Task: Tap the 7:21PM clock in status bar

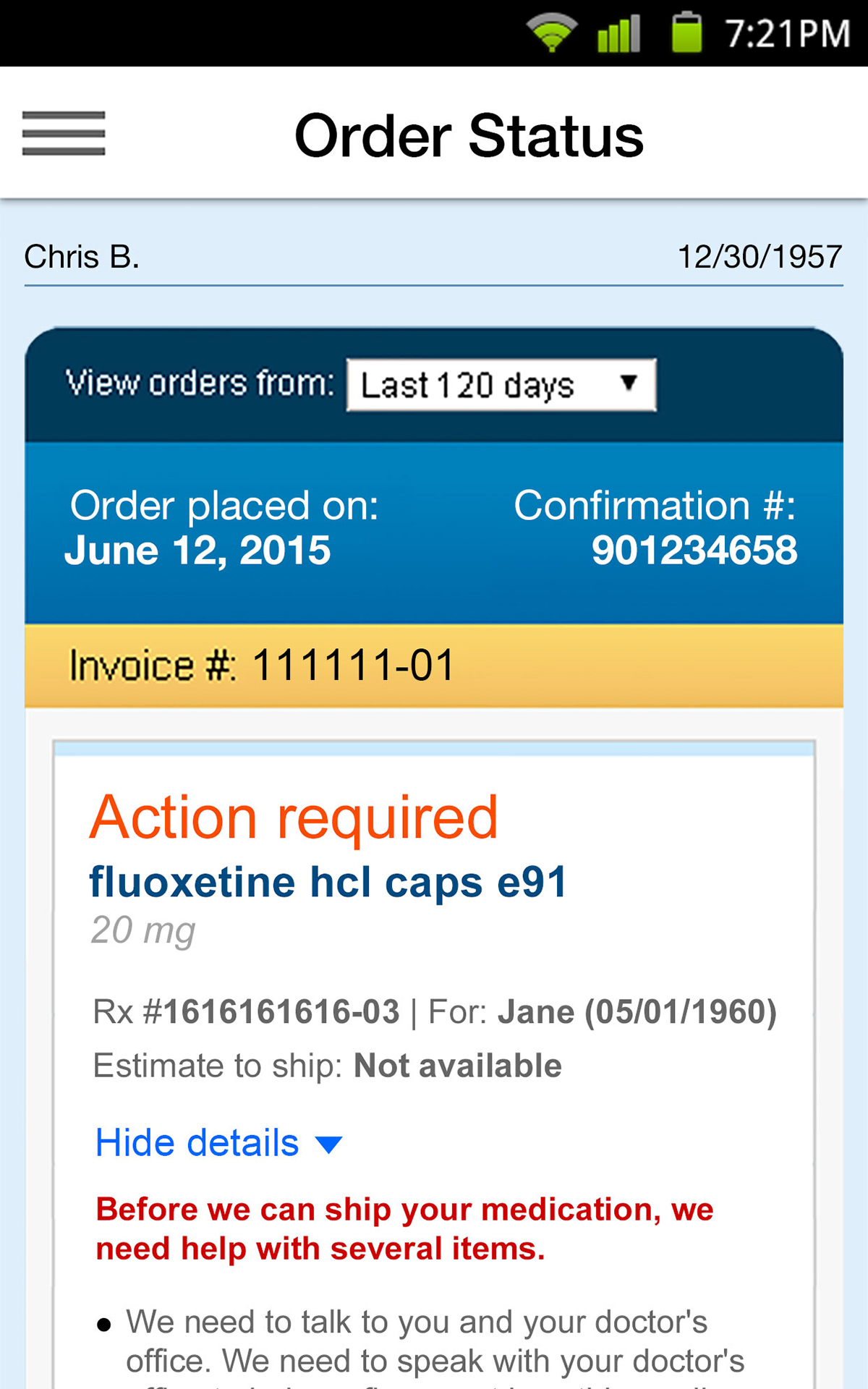Action: point(787,34)
